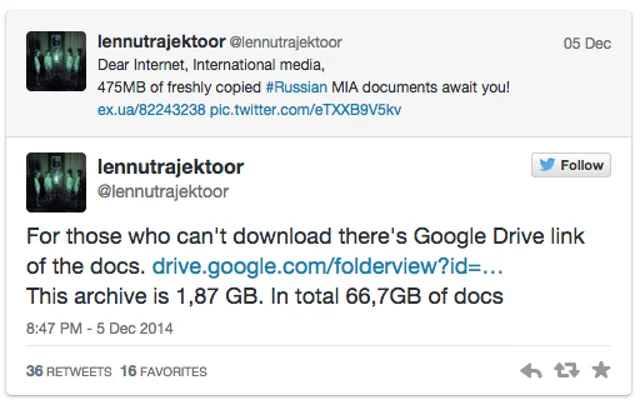View the 36 retweets list
This screenshot has height=405, width=640.
click(x=69, y=371)
